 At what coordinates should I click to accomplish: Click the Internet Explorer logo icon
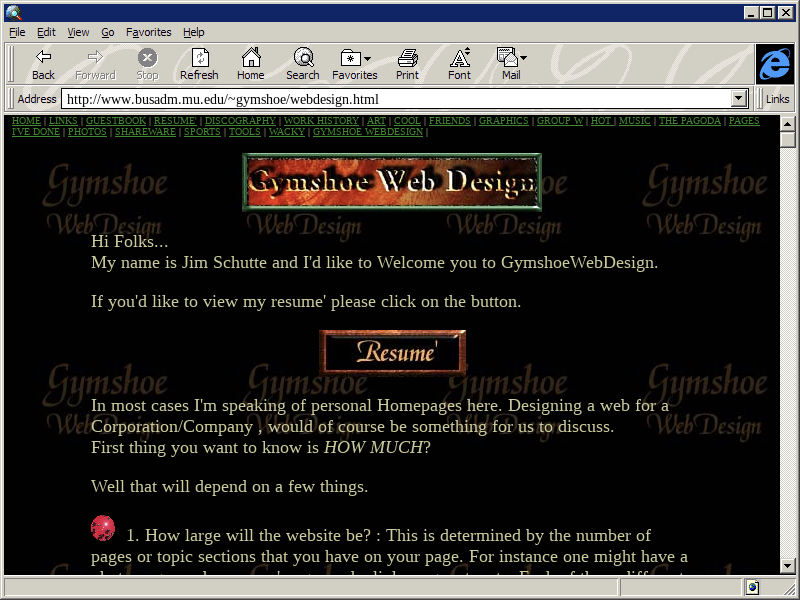pos(774,64)
